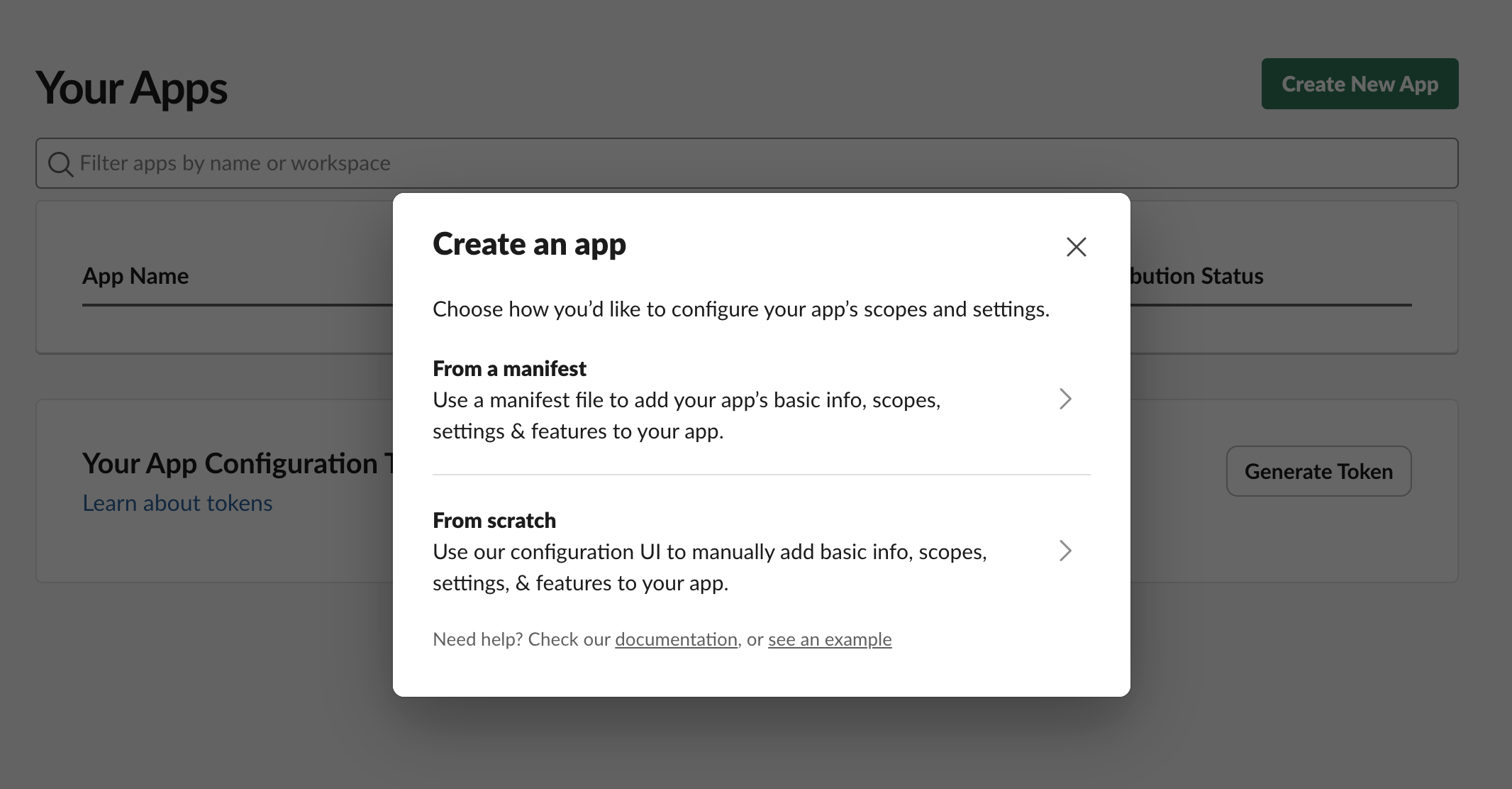This screenshot has width=1512, height=789.
Task: Click the Choose how you'd like to configure text
Action: 741,309
